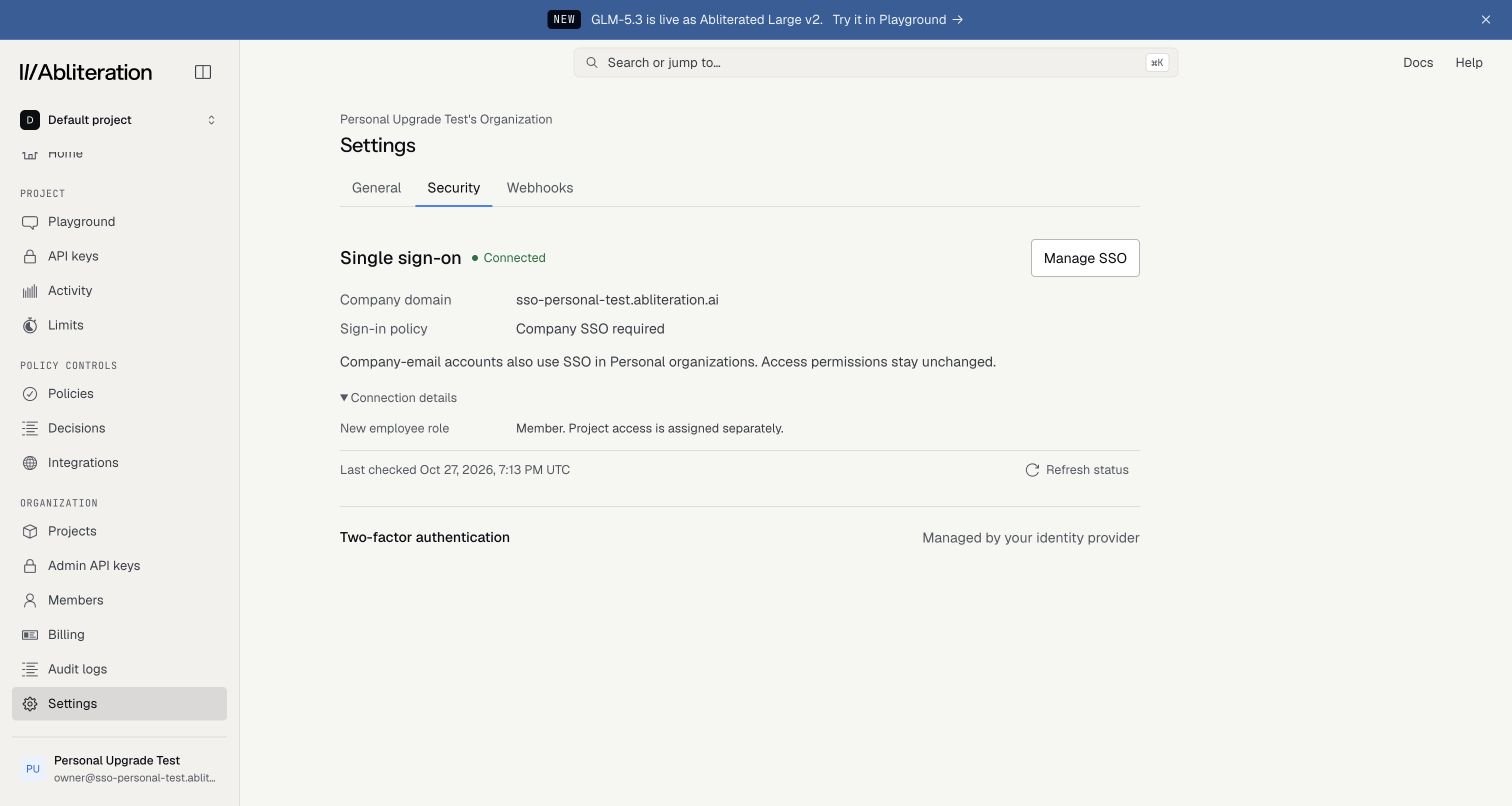Click the search magnifier icon

592,63
